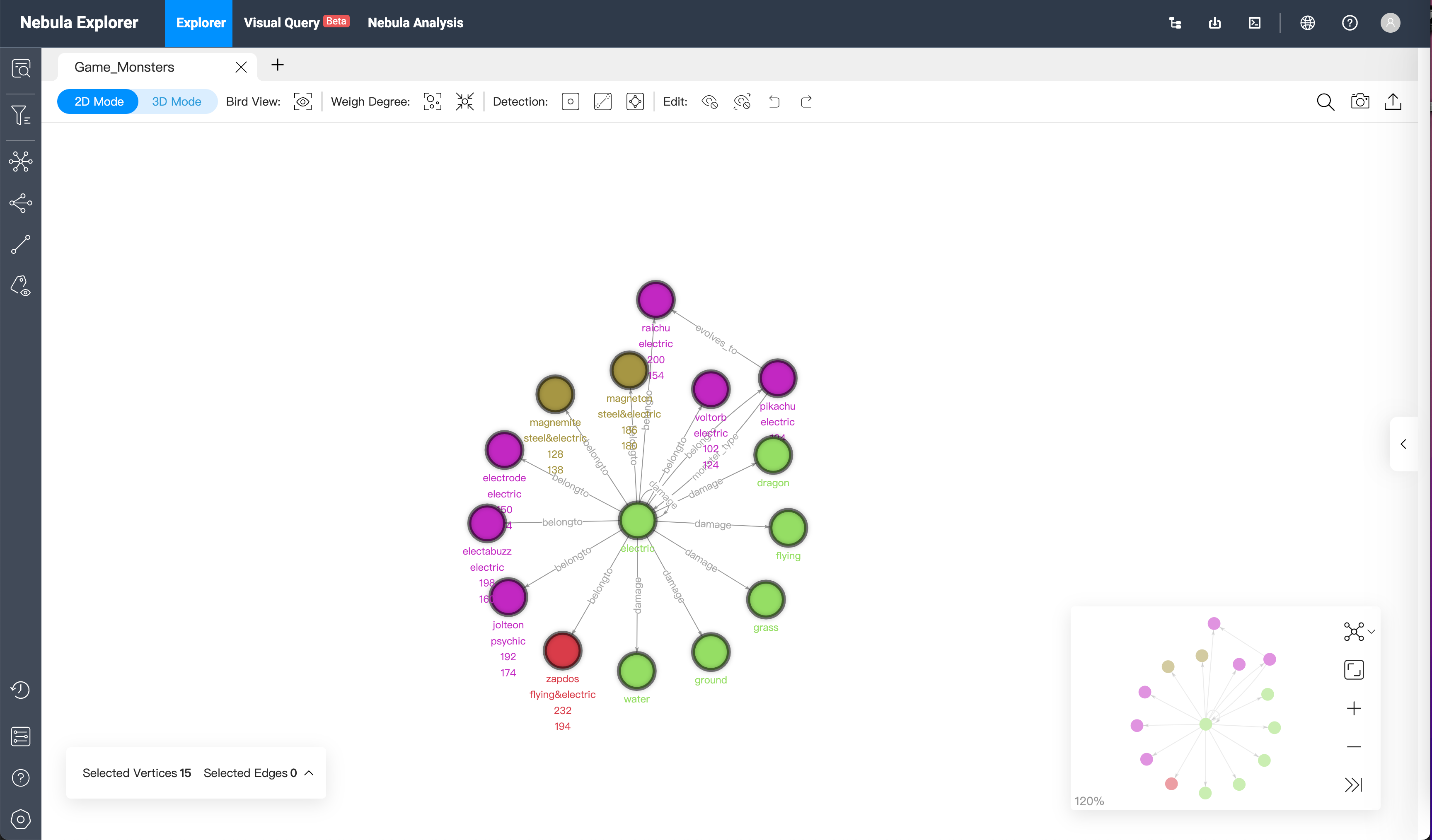Open the top-bar help question icon
The image size is (1432, 840).
[1350, 23]
